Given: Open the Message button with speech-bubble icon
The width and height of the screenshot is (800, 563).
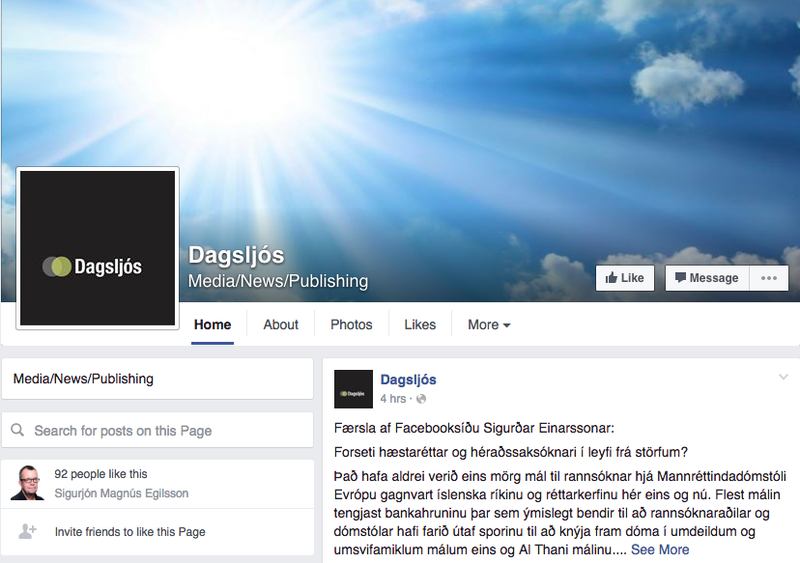Looking at the screenshot, I should pos(707,278).
